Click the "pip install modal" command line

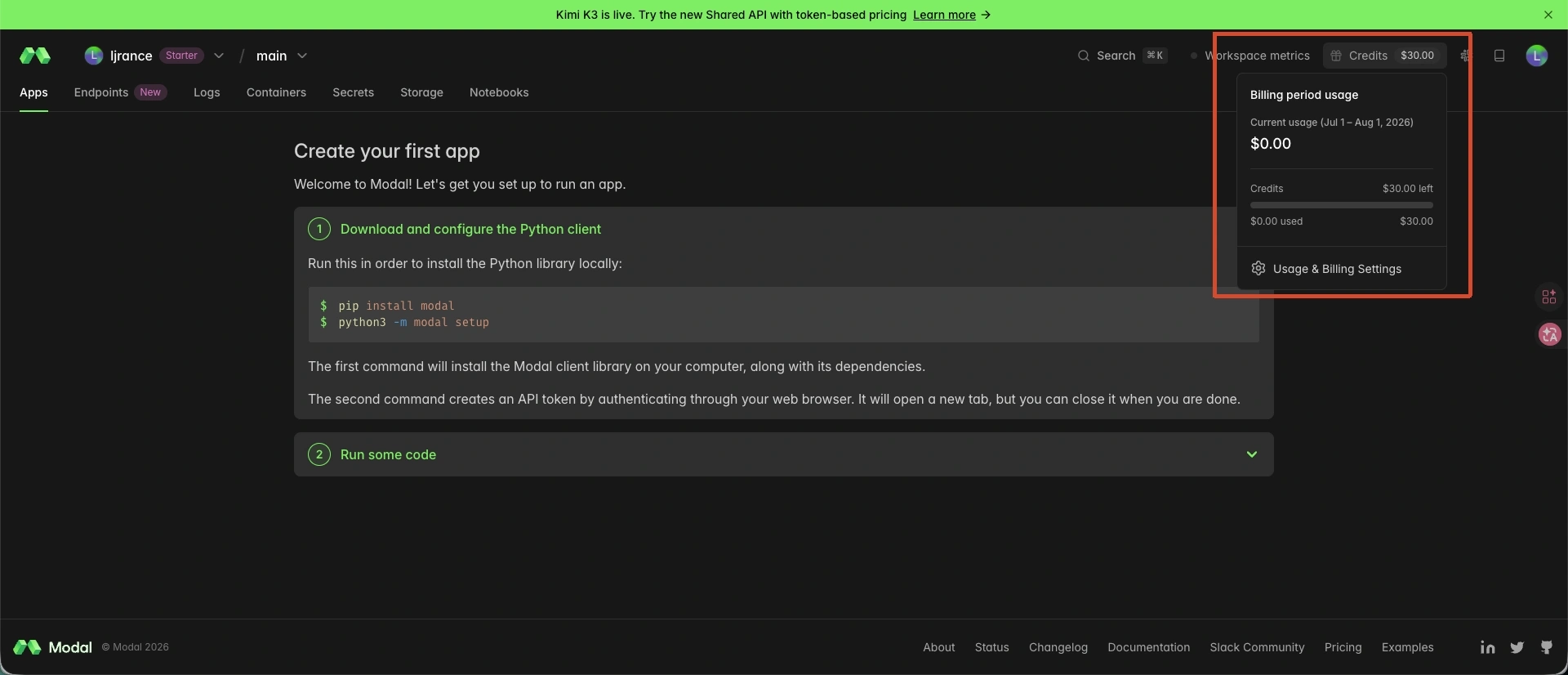click(396, 306)
